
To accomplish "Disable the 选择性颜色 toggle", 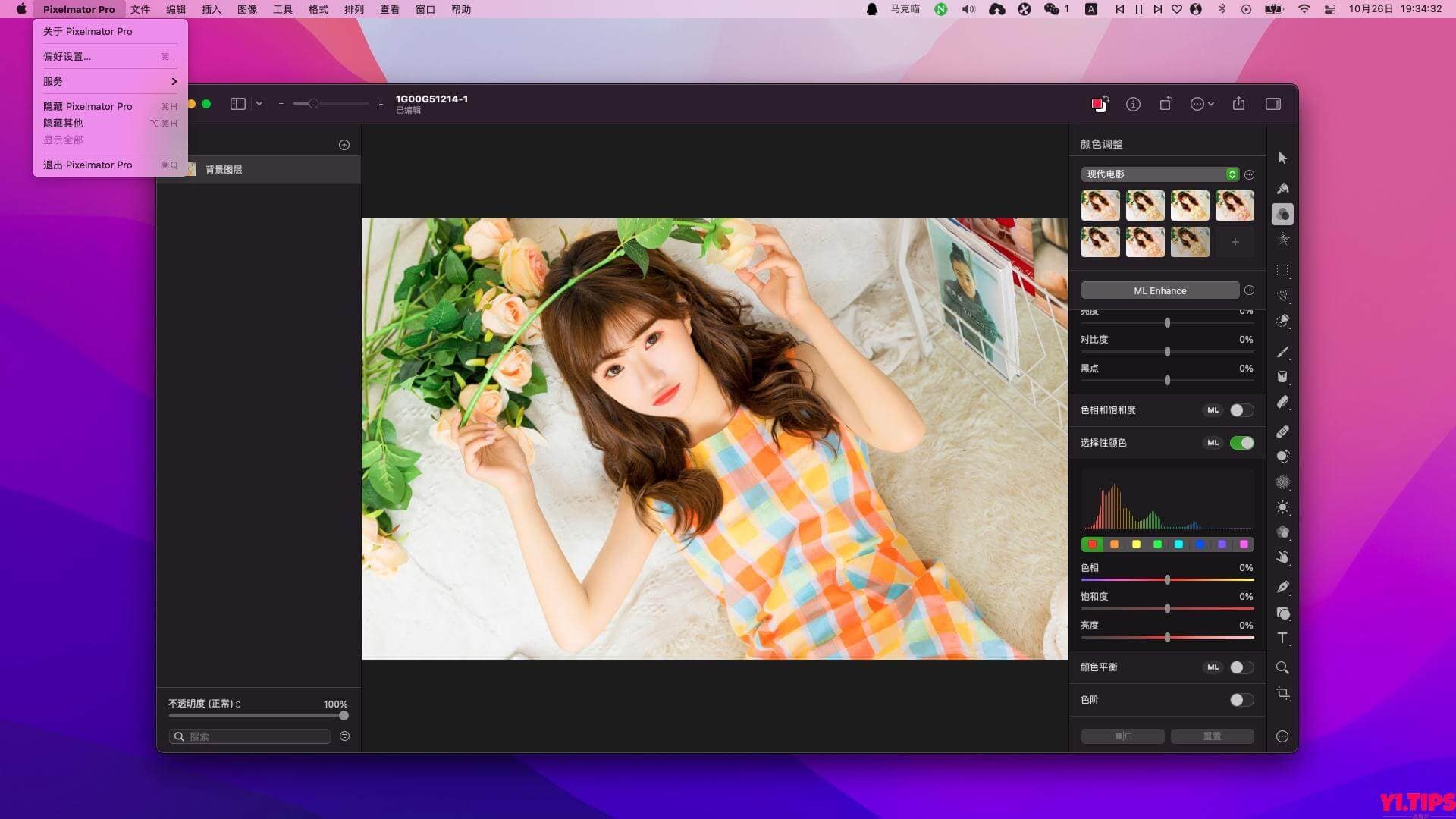I will (x=1241, y=442).
